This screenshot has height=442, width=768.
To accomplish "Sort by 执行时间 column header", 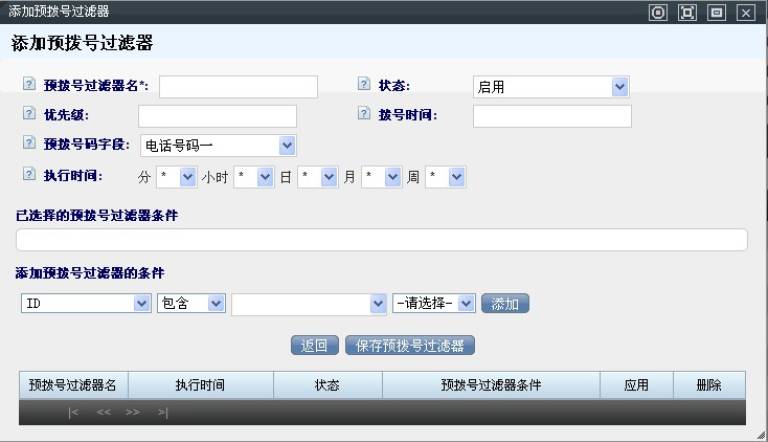I will (200, 385).
